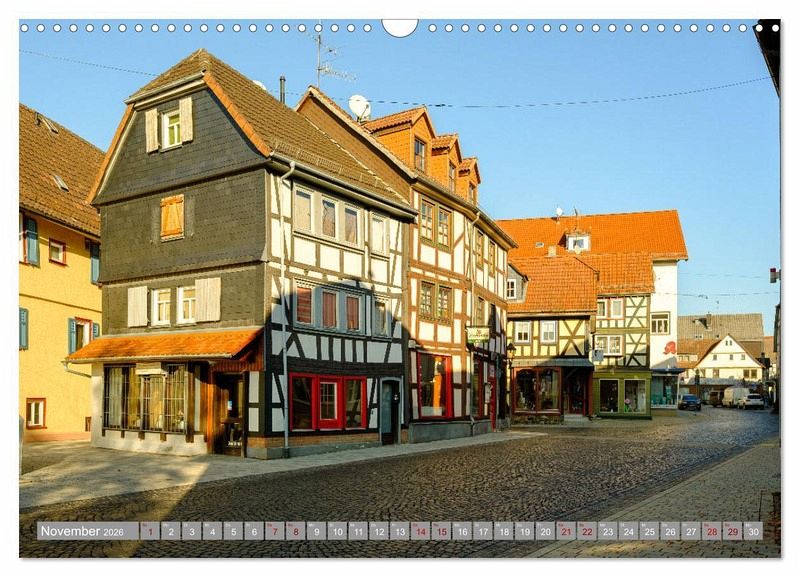
Task: Select the red day 22 cell
Action: pos(587,531)
